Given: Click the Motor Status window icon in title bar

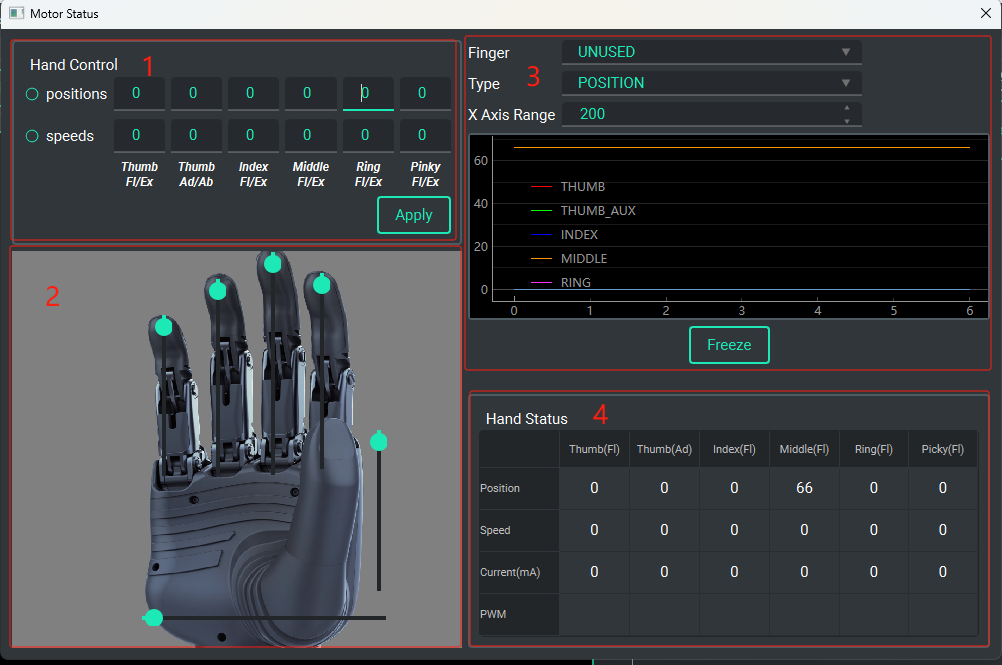Looking at the screenshot, I should (16, 14).
